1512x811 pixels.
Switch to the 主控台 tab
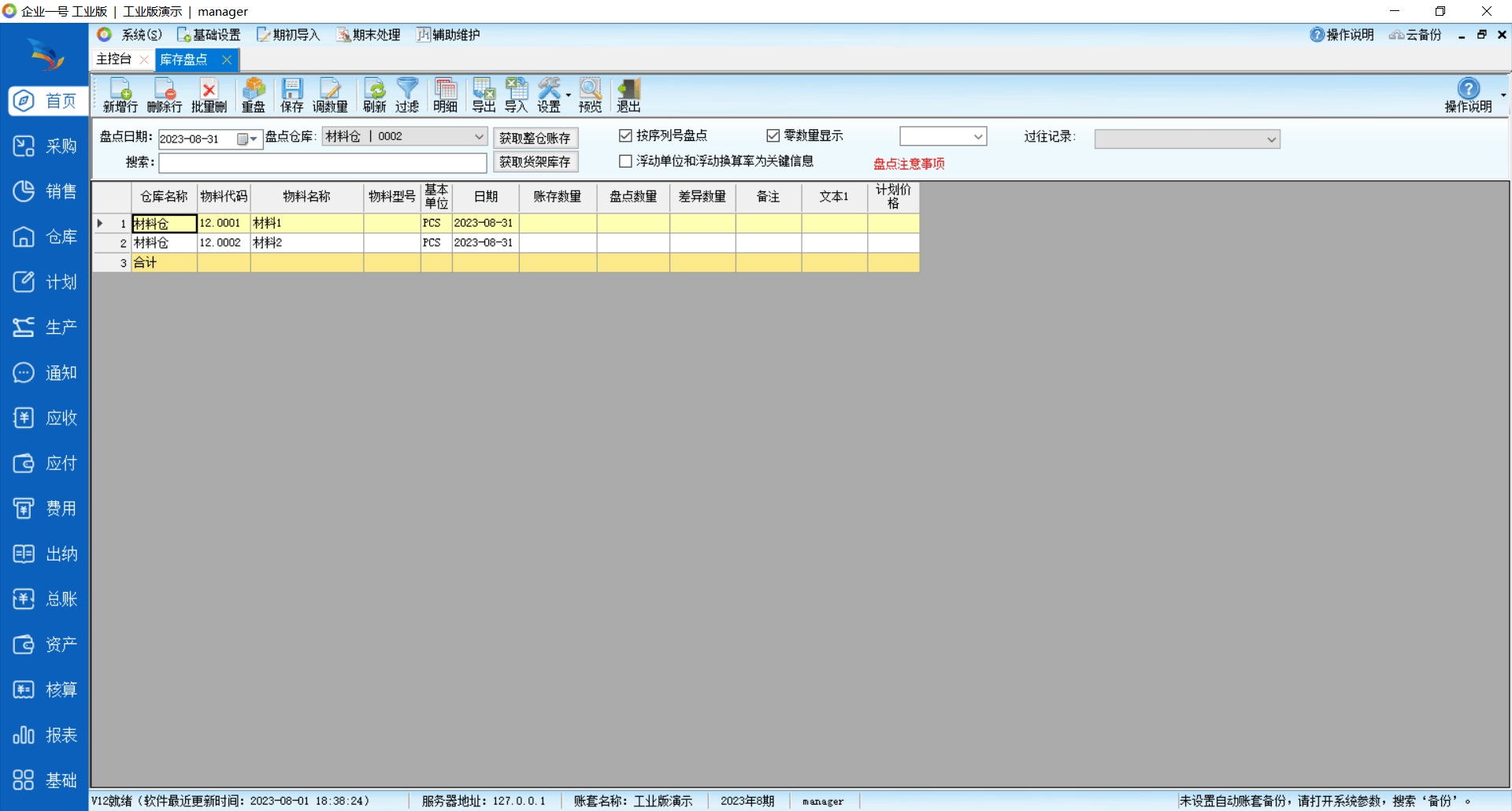coord(114,59)
